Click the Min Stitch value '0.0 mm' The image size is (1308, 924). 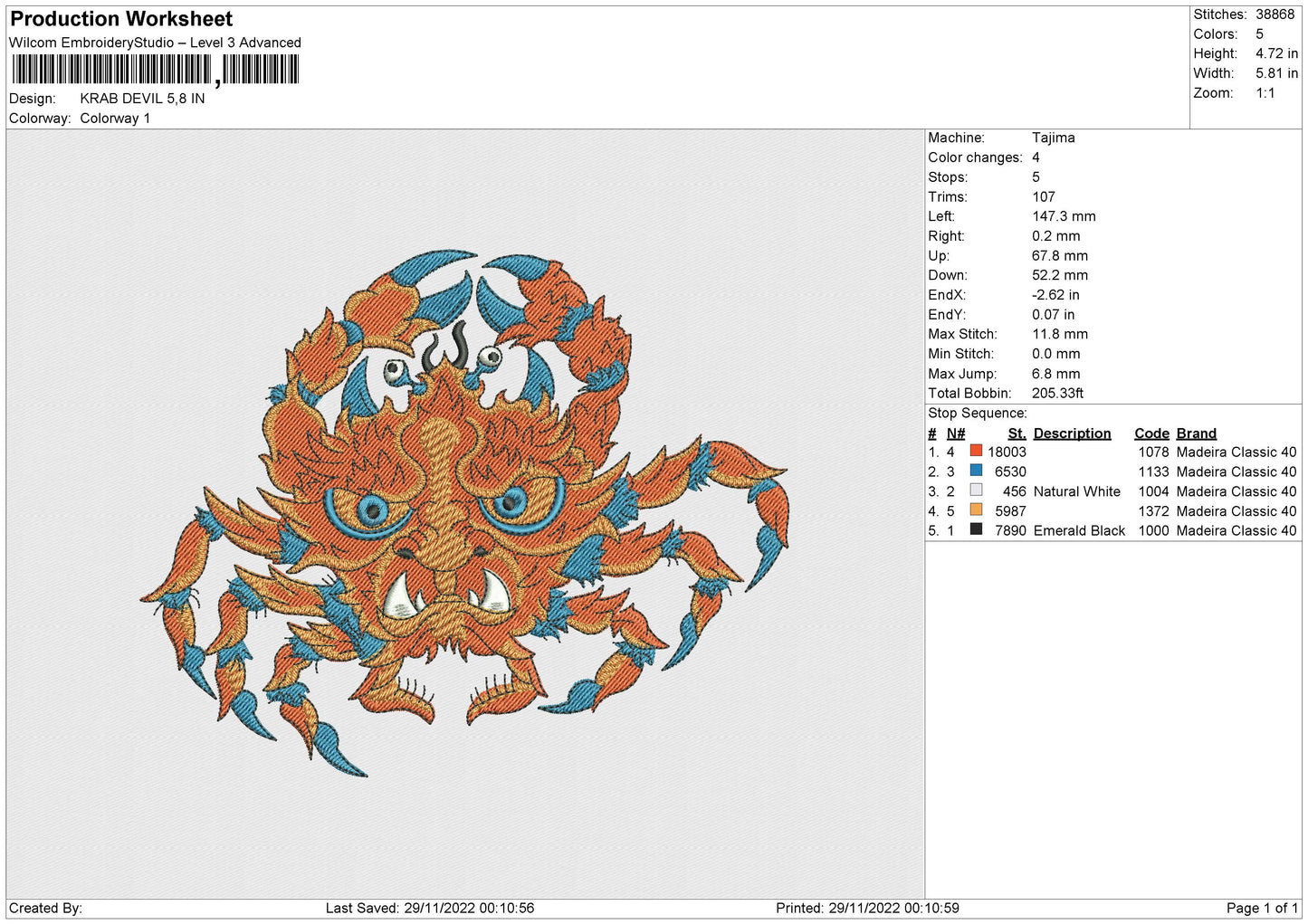pos(1056,354)
